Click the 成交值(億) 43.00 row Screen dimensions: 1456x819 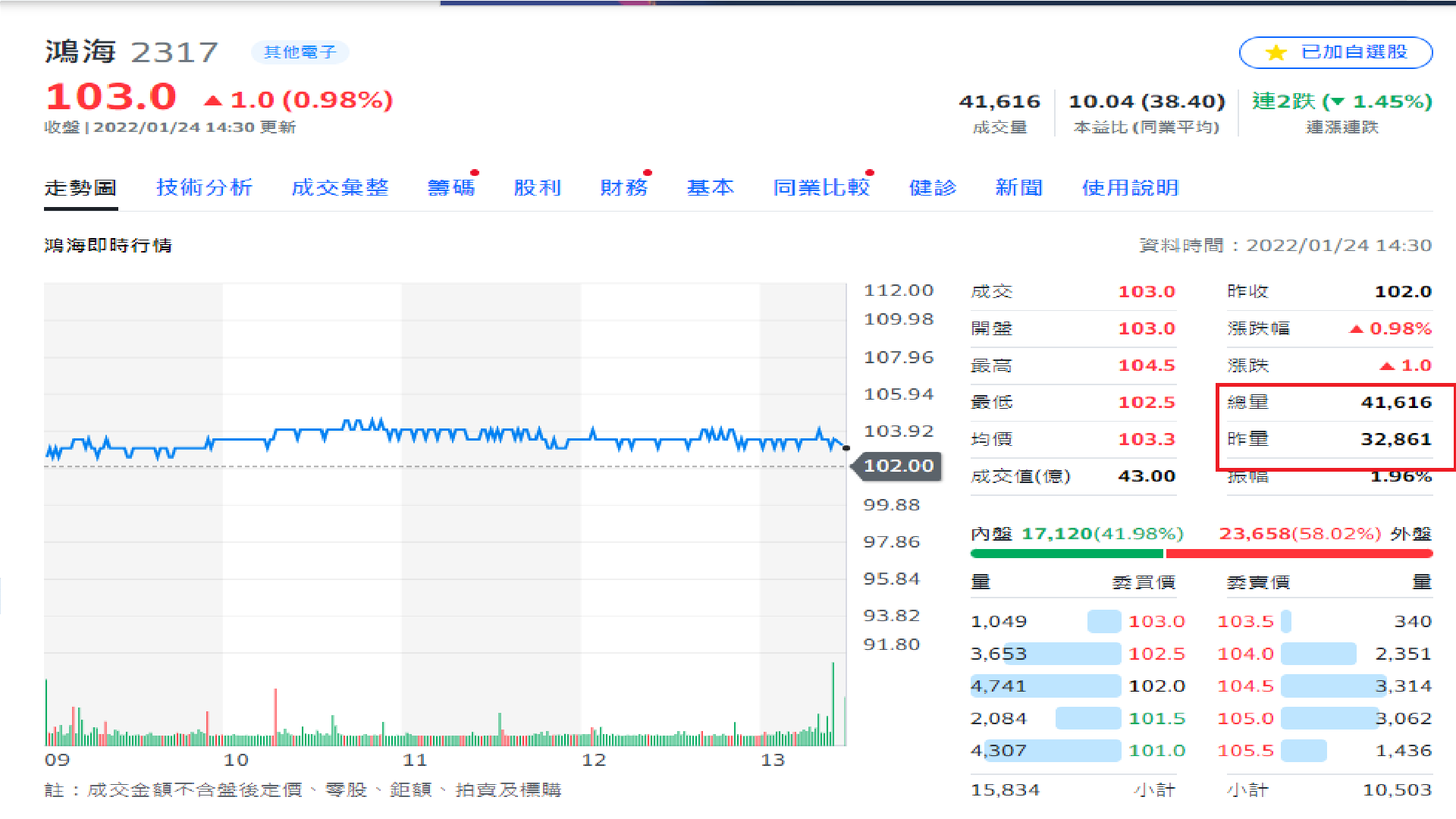[x=1073, y=476]
